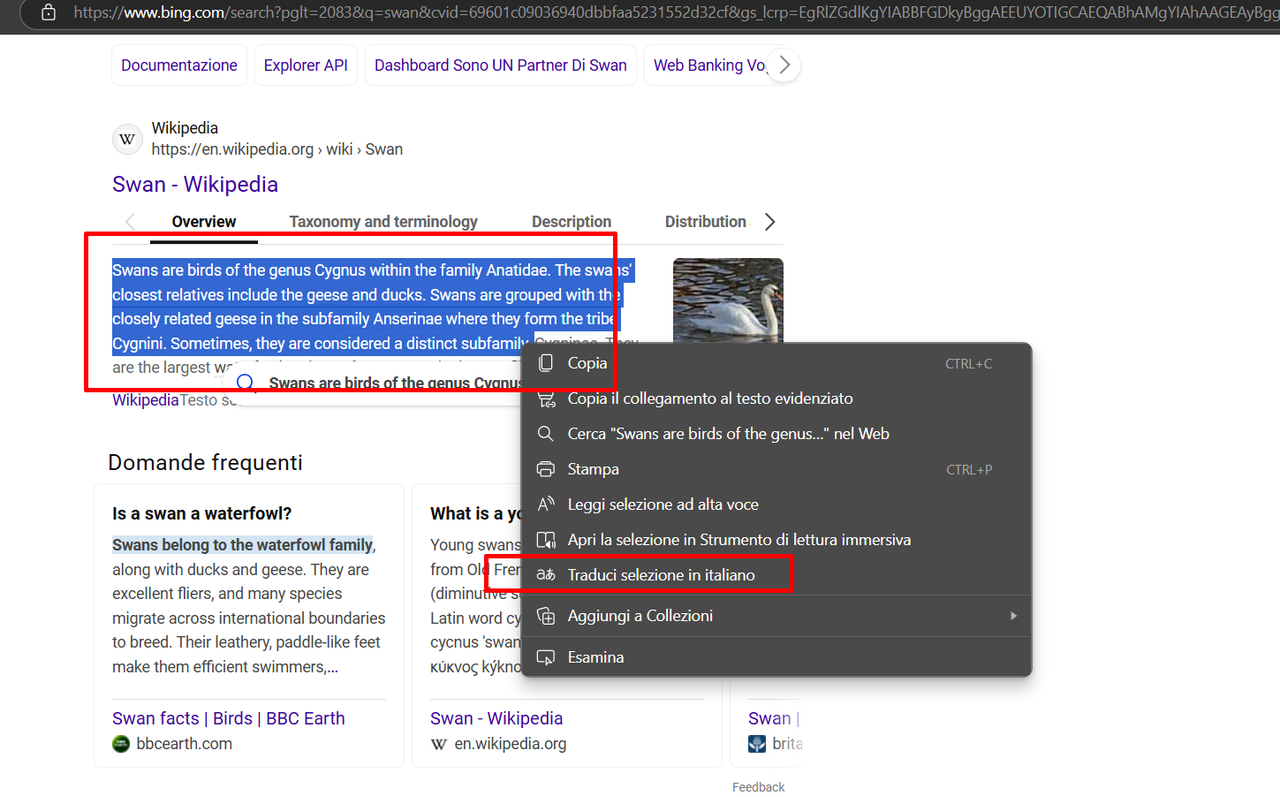Click the Feedback link
Viewport: 1280px width, 797px height.
(x=758, y=787)
